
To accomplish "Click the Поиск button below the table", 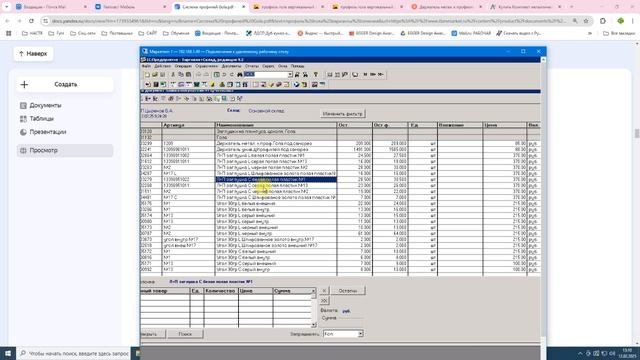I will click(x=185, y=334).
